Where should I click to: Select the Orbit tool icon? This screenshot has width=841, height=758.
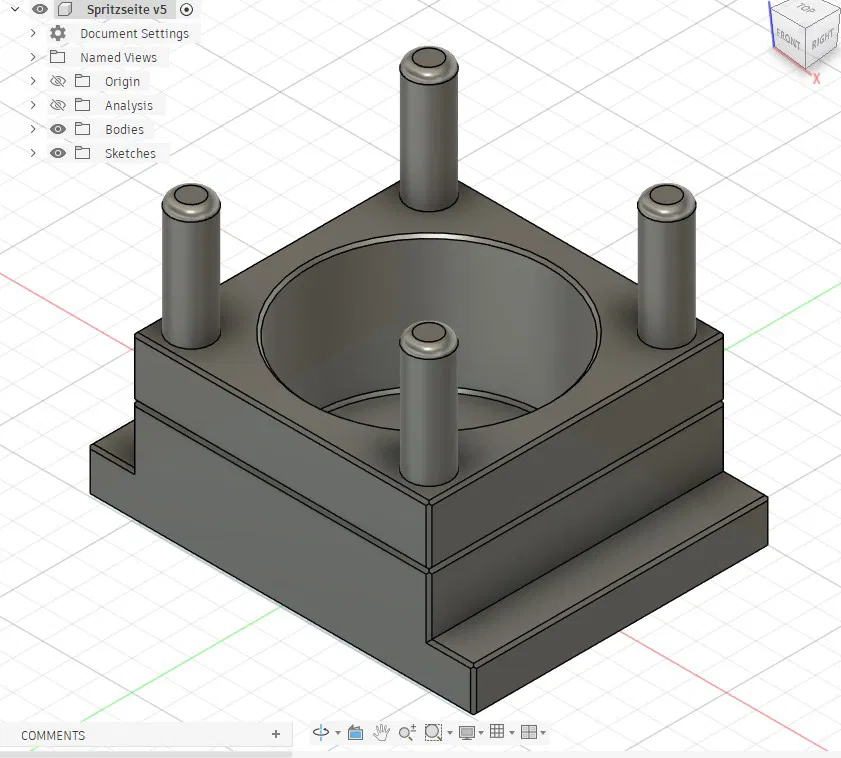point(321,732)
